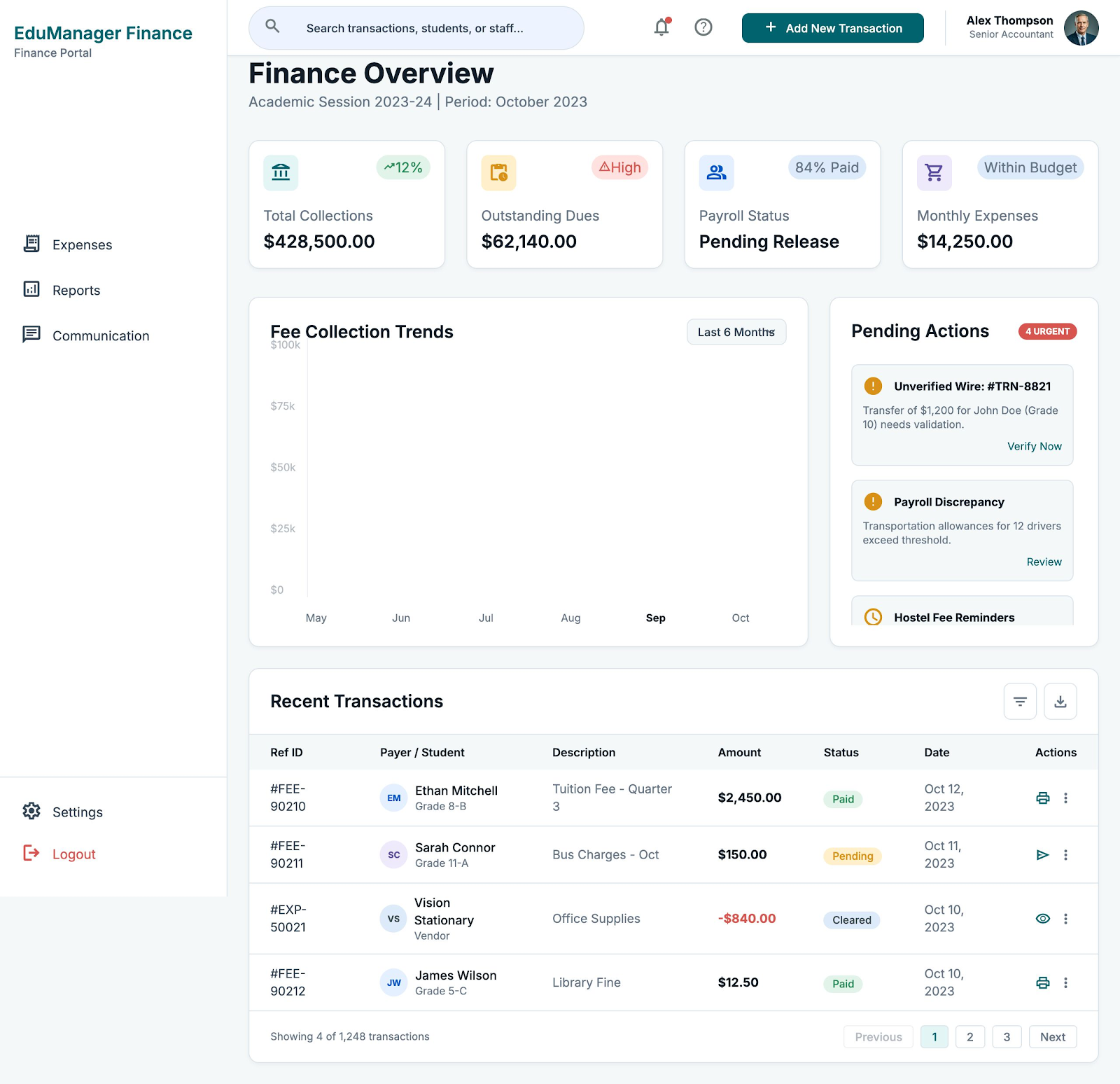Click the Hostel Fee Reminders clock icon
This screenshot has width=1120, height=1084.
click(873, 617)
